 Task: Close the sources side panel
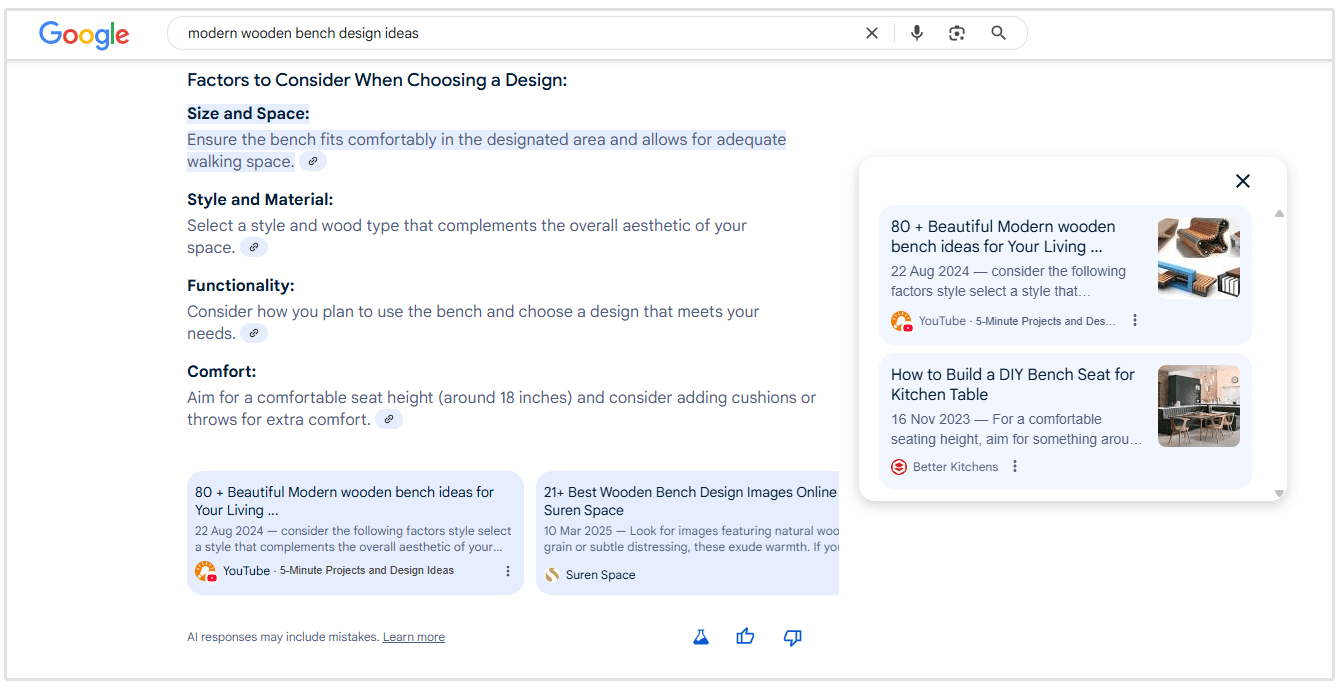coord(1242,181)
